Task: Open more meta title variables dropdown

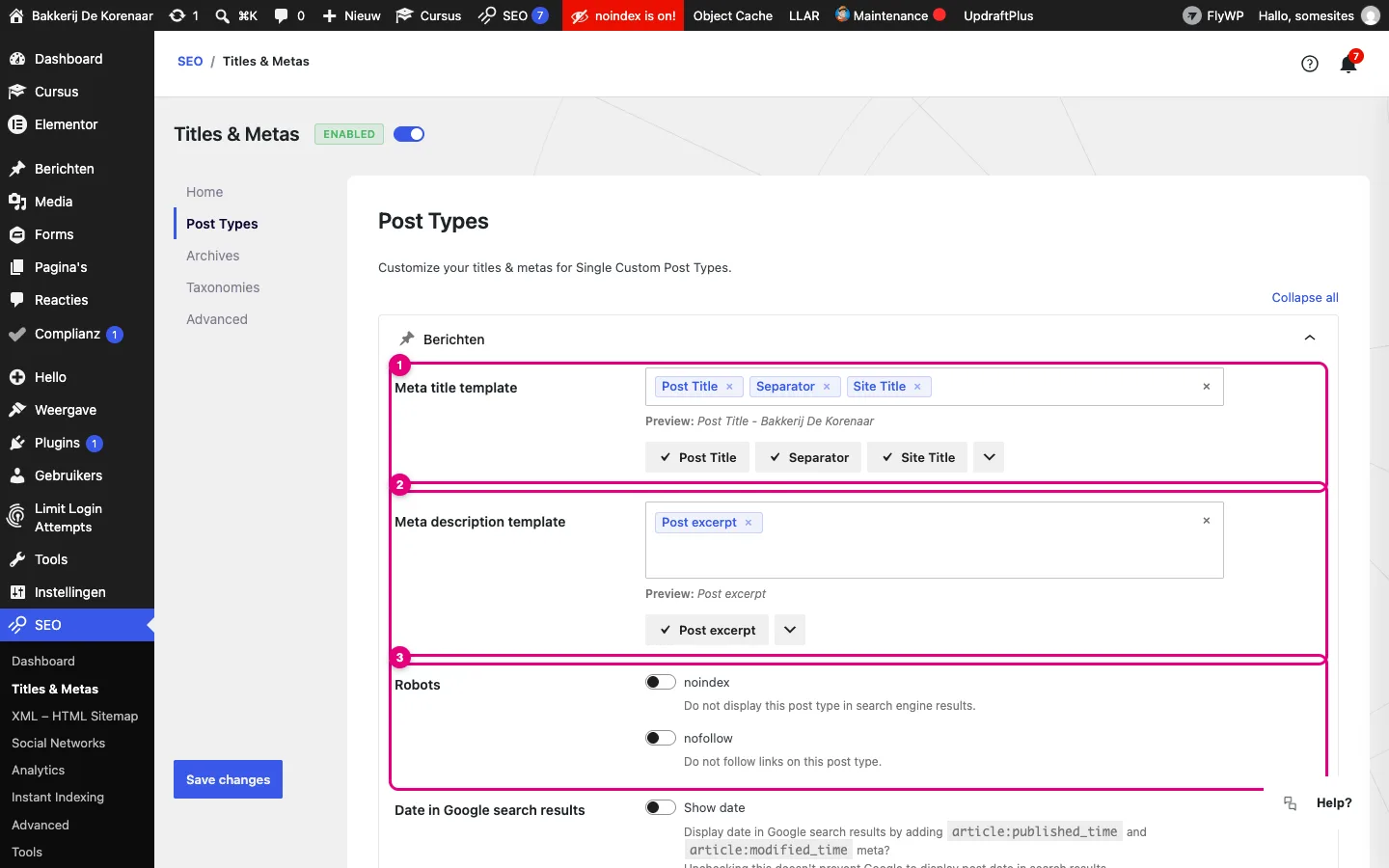Action: 990,457
